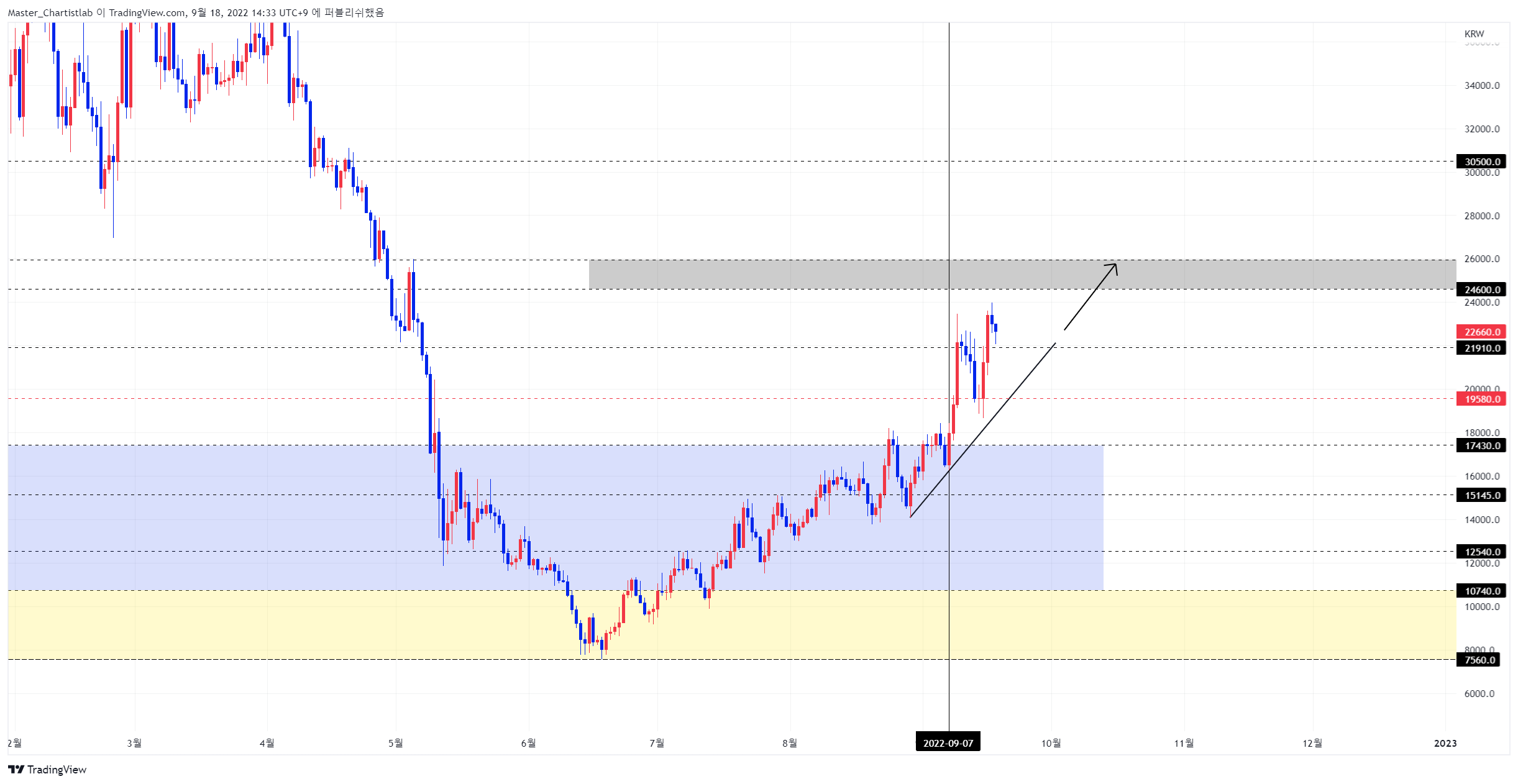Click the 6월 label on time axis

point(528,743)
